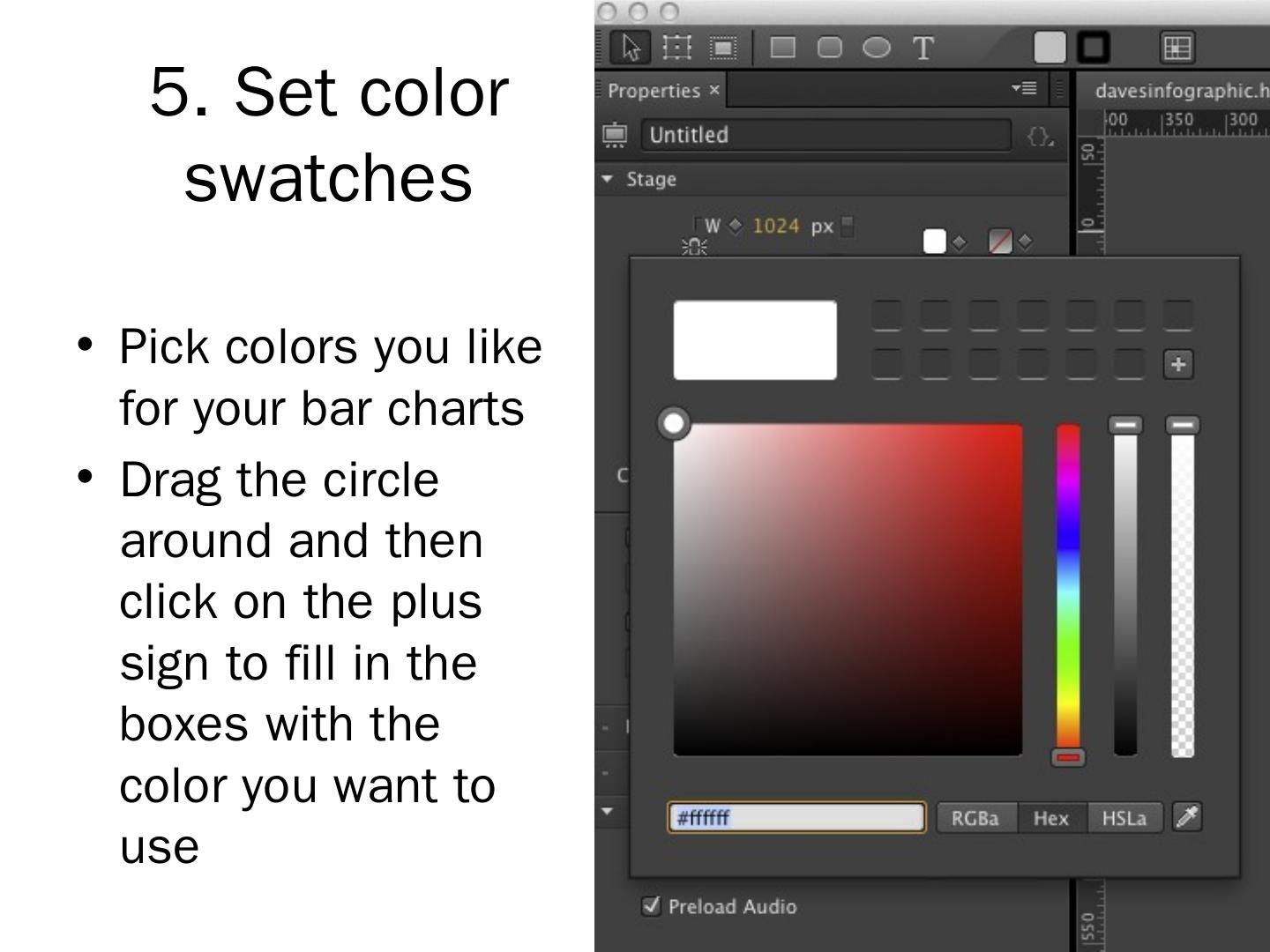Switch color format to RGBa

[x=975, y=818]
